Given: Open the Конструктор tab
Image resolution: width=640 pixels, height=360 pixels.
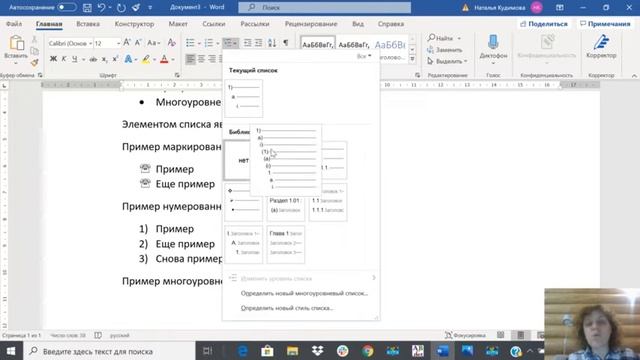Looking at the screenshot, I should click(x=134, y=24).
